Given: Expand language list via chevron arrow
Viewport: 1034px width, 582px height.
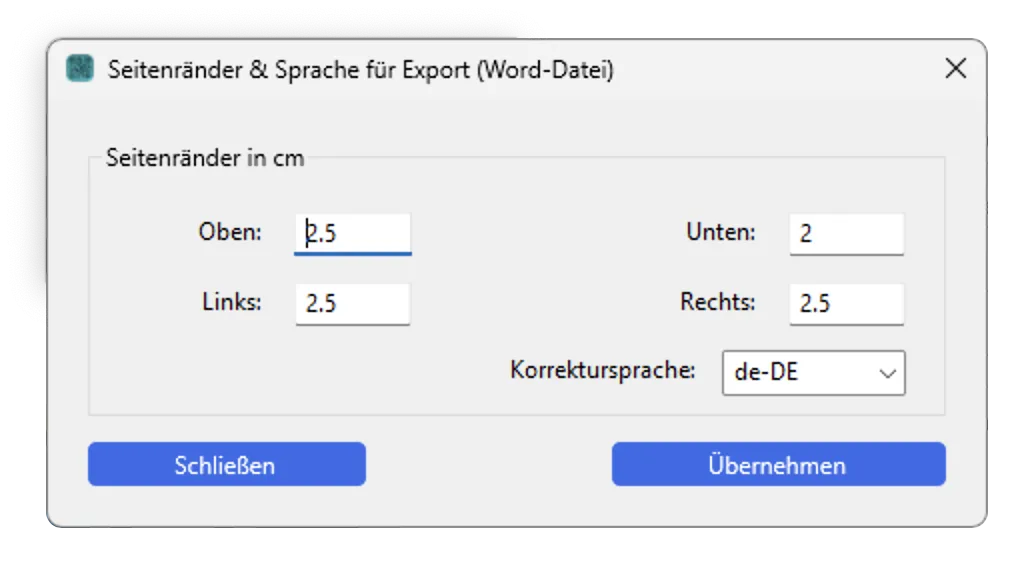Looking at the screenshot, I should (x=888, y=374).
